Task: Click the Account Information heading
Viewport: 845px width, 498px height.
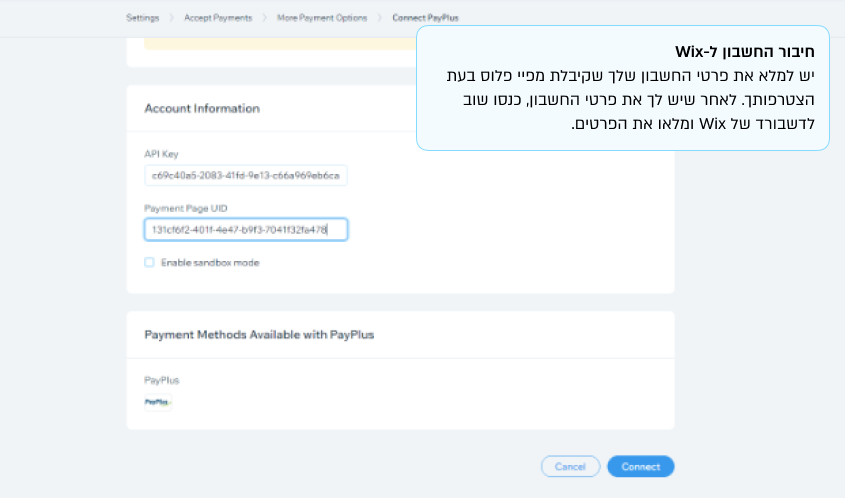Action: click(202, 108)
